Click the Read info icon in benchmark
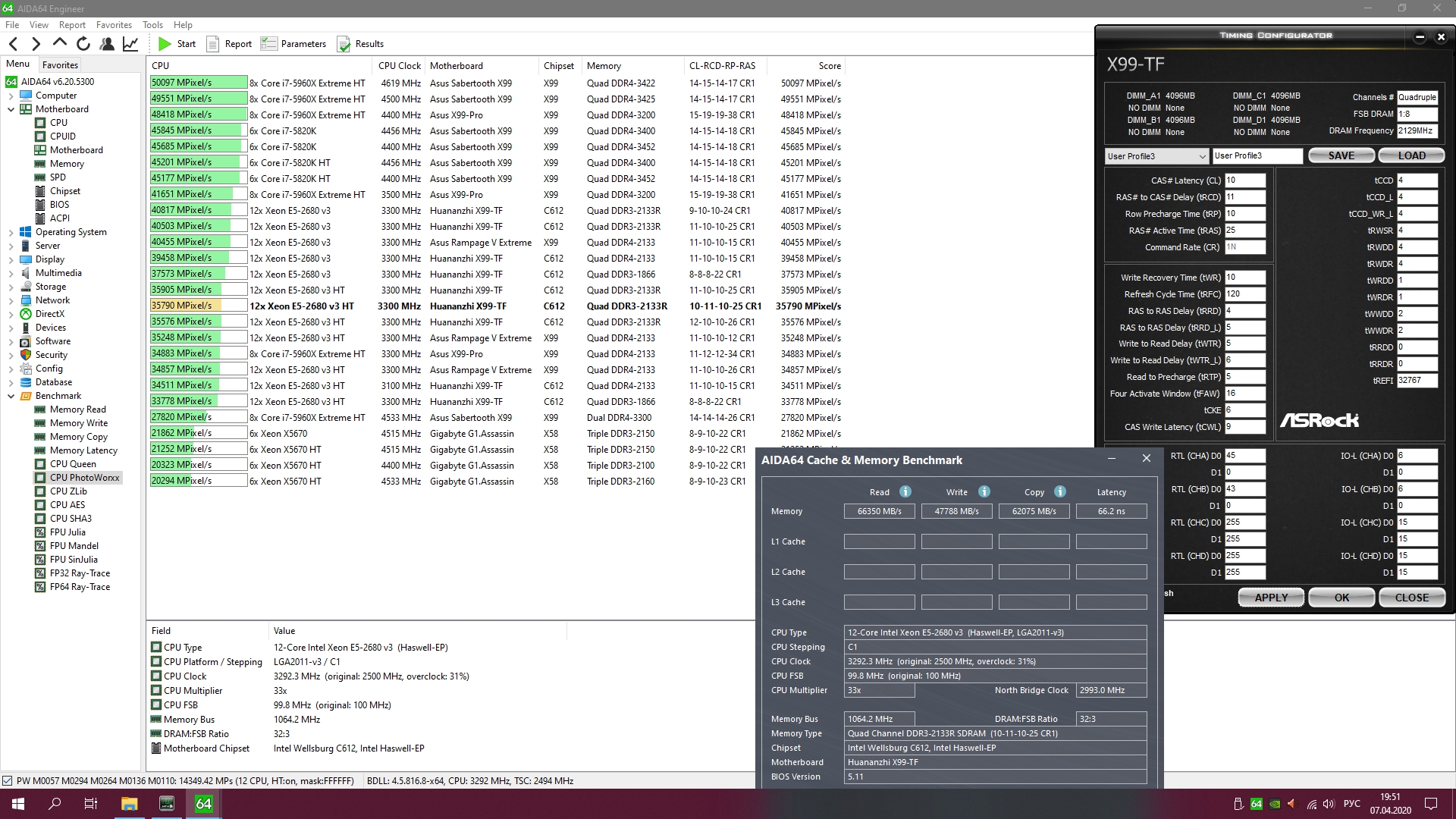 tap(905, 491)
